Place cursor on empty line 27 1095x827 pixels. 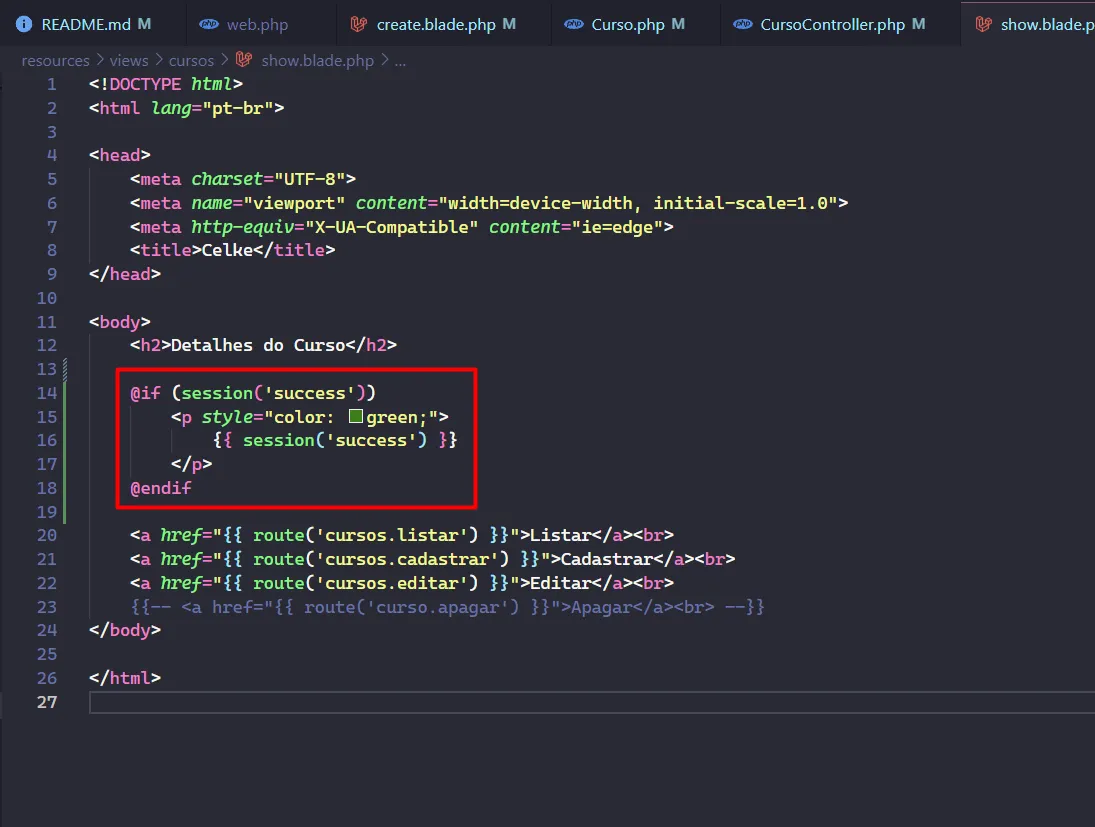[x=500, y=703]
